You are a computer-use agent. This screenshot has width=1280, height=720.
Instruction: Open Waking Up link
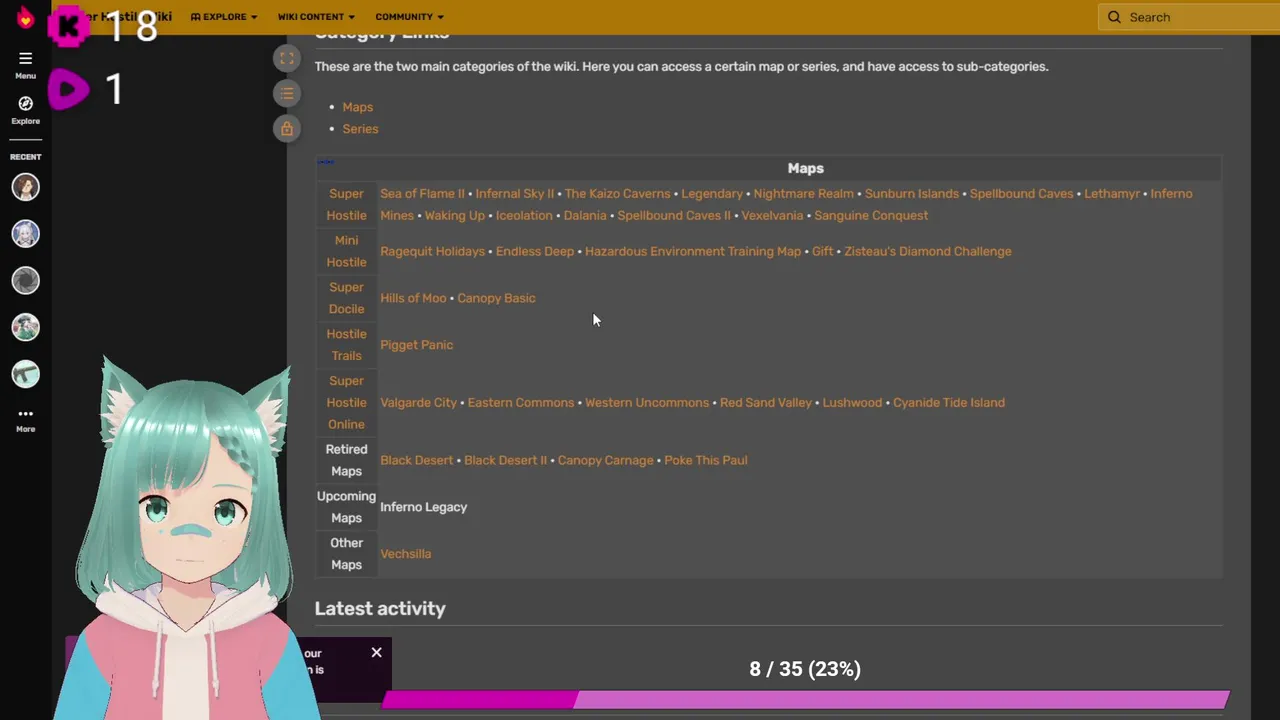pyautogui.click(x=454, y=216)
